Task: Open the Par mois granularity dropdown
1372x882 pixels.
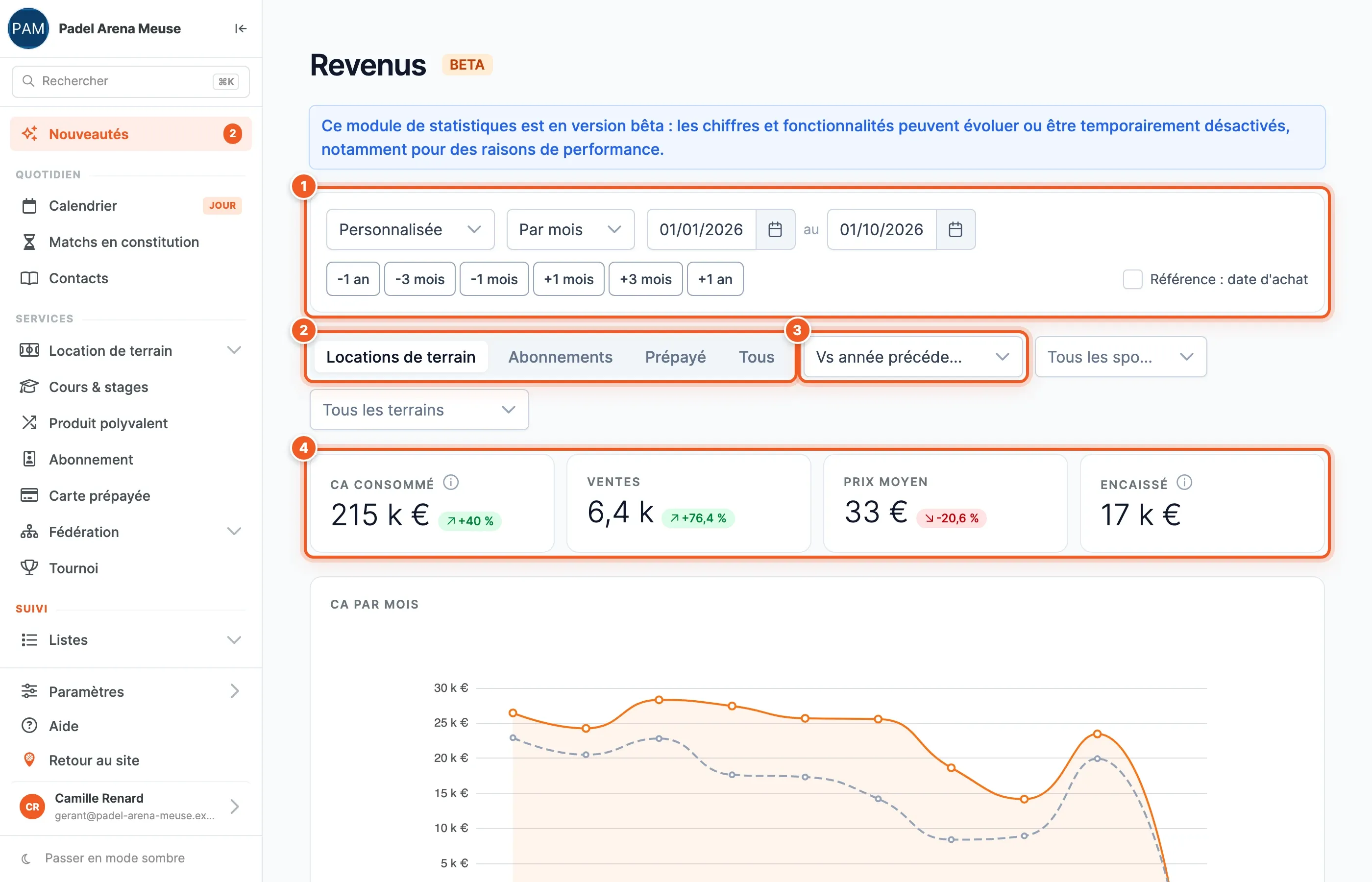Action: click(x=570, y=229)
